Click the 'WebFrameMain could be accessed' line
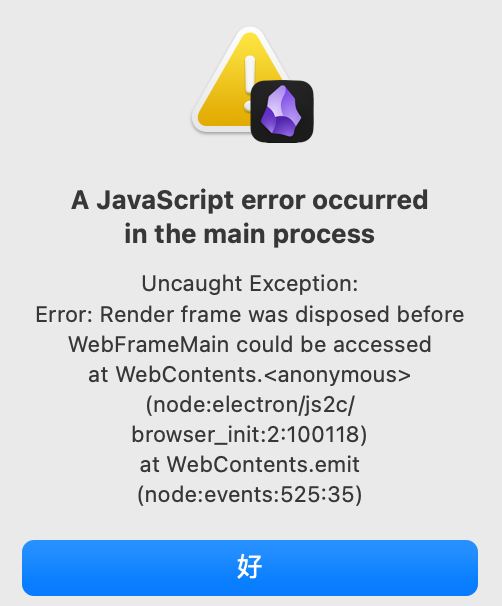The height and width of the screenshot is (606, 502). click(x=250, y=344)
